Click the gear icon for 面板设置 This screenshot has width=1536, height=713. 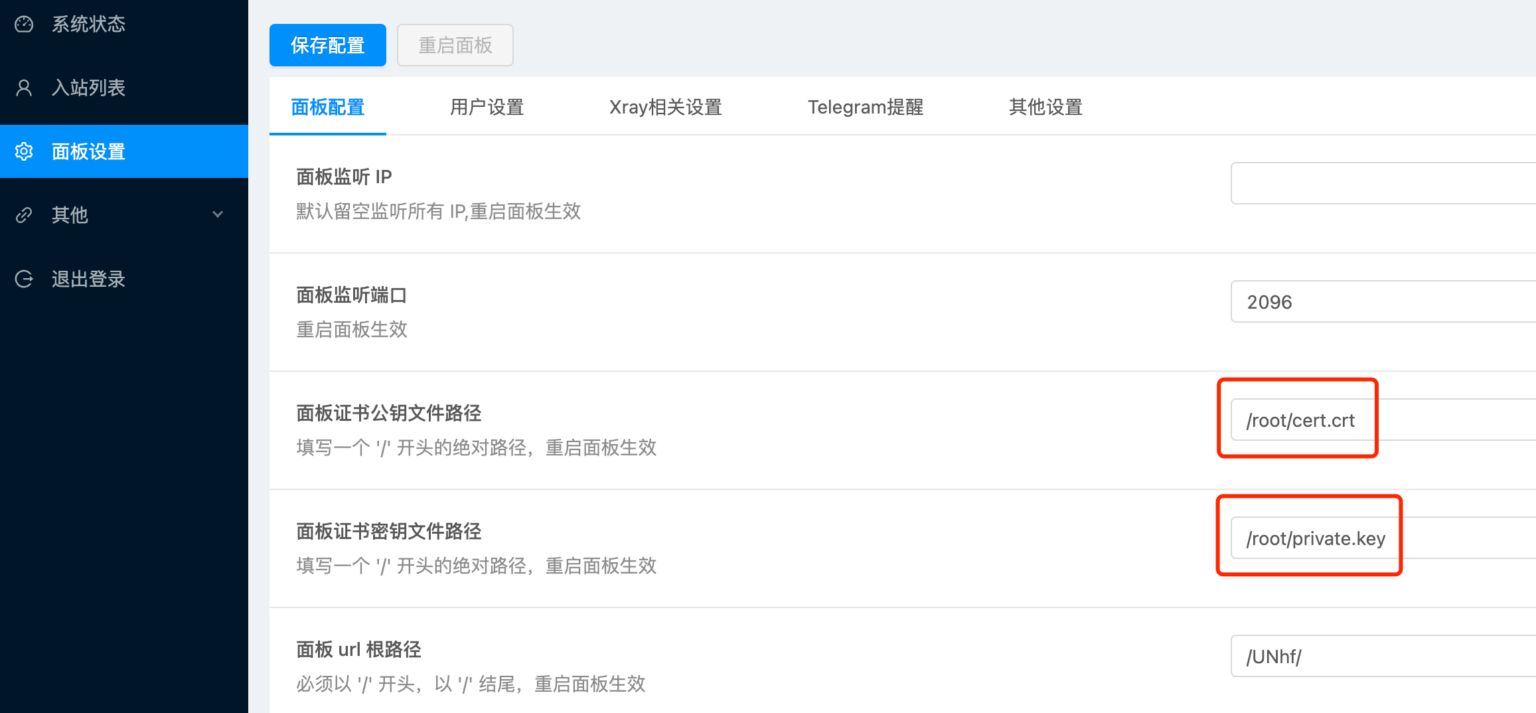click(23, 151)
